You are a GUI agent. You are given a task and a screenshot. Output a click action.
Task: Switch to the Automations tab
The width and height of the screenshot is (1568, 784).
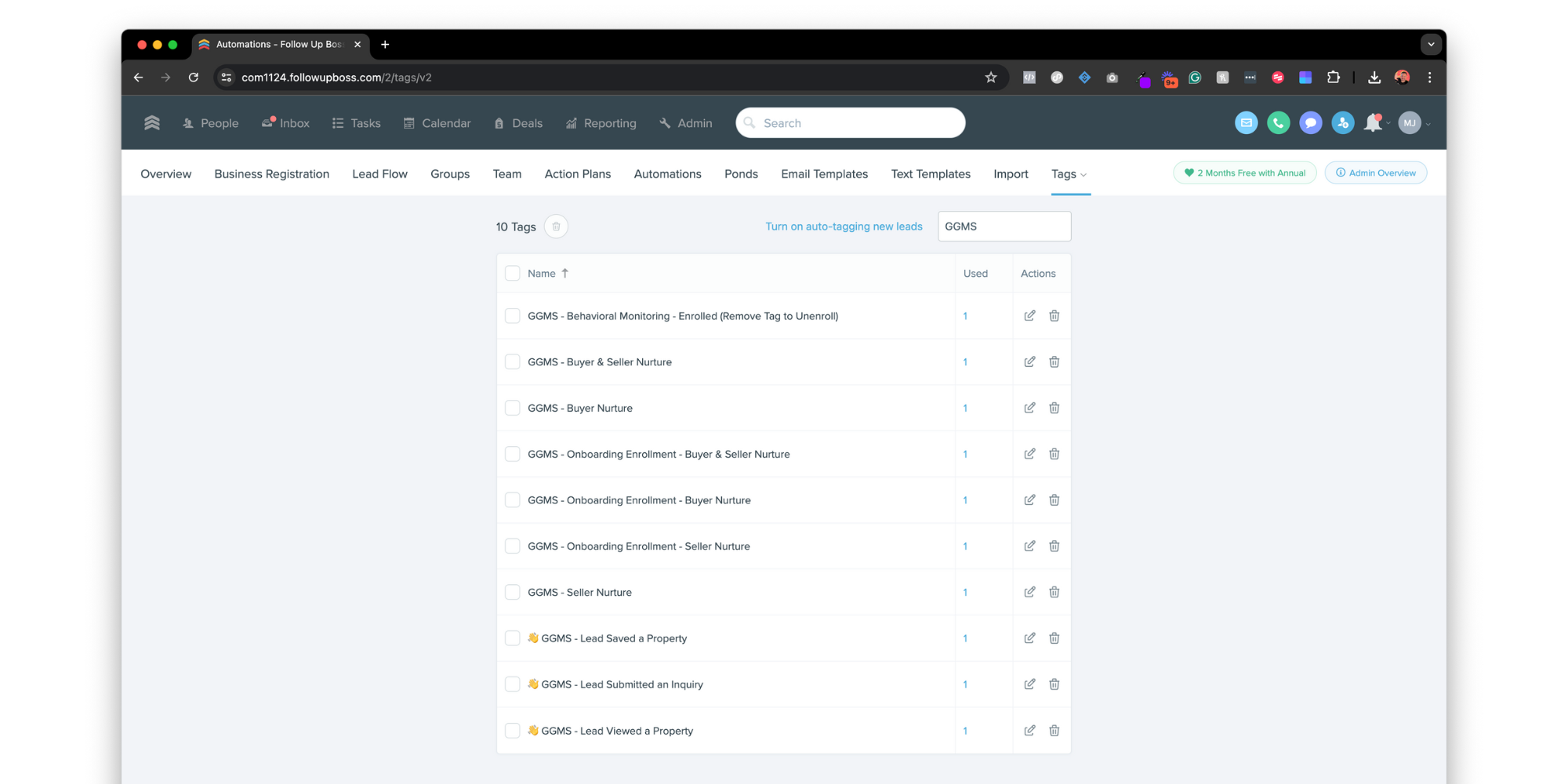click(x=667, y=174)
